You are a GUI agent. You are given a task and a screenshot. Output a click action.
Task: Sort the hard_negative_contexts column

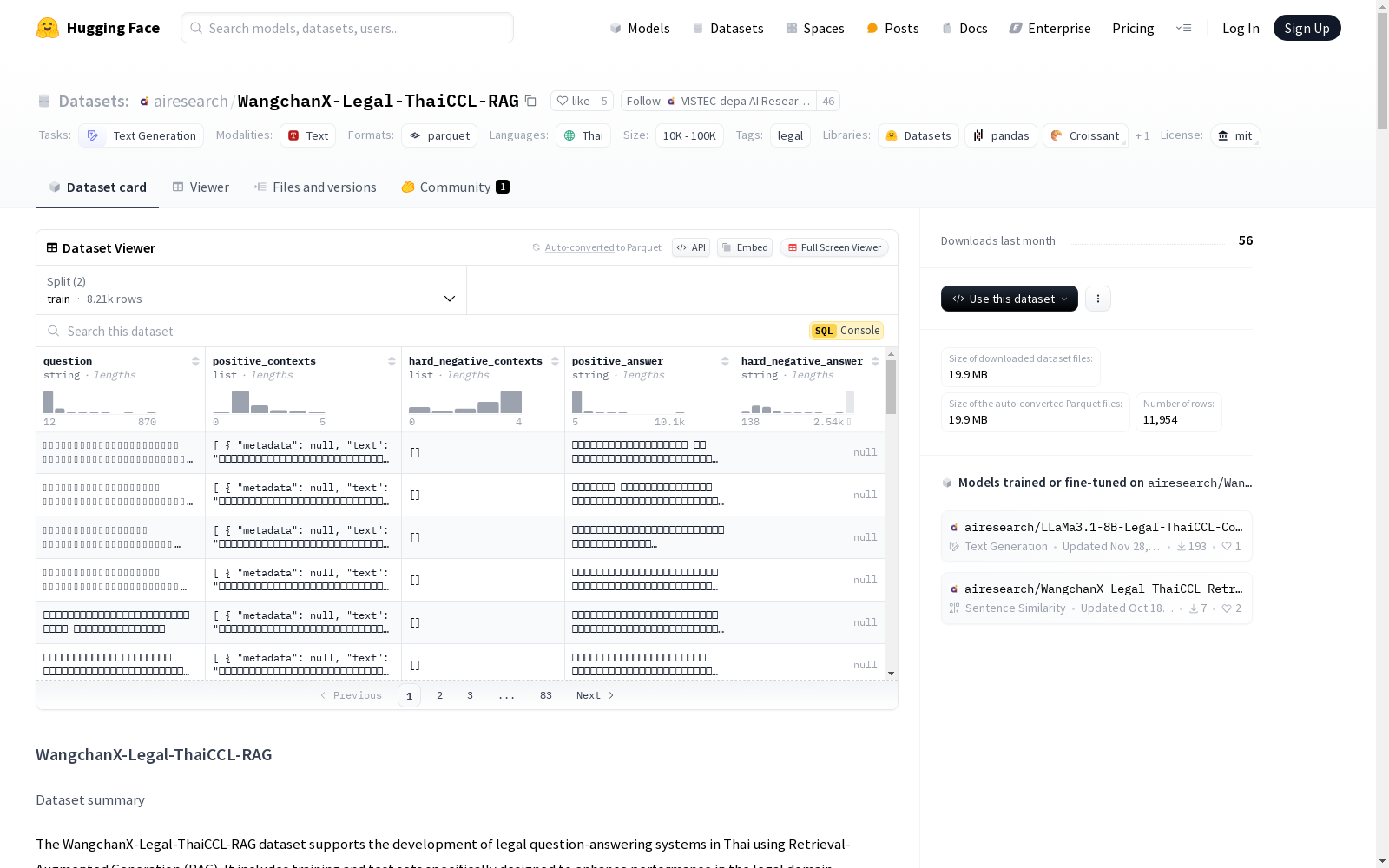point(555,361)
